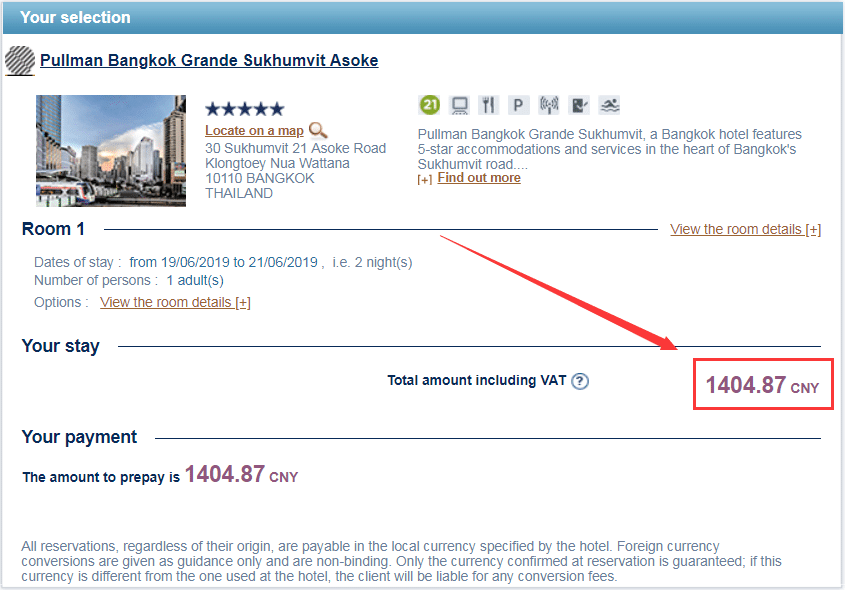This screenshot has height=590, width=845.
Task: Click the prepay amount 1404.87 CNY
Action: (241, 474)
